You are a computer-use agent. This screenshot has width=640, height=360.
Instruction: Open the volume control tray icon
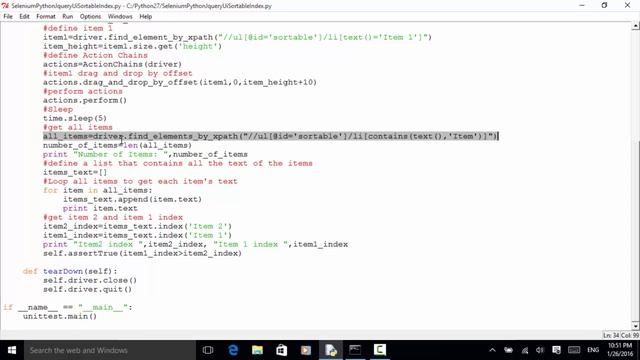[540, 350]
